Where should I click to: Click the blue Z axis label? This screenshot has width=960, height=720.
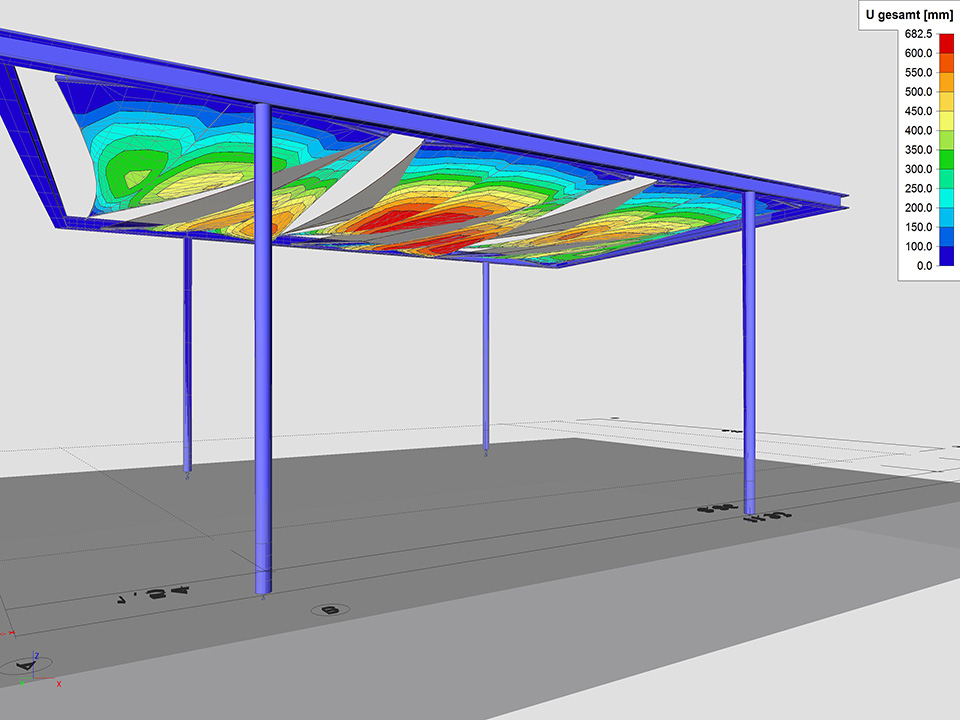36,656
